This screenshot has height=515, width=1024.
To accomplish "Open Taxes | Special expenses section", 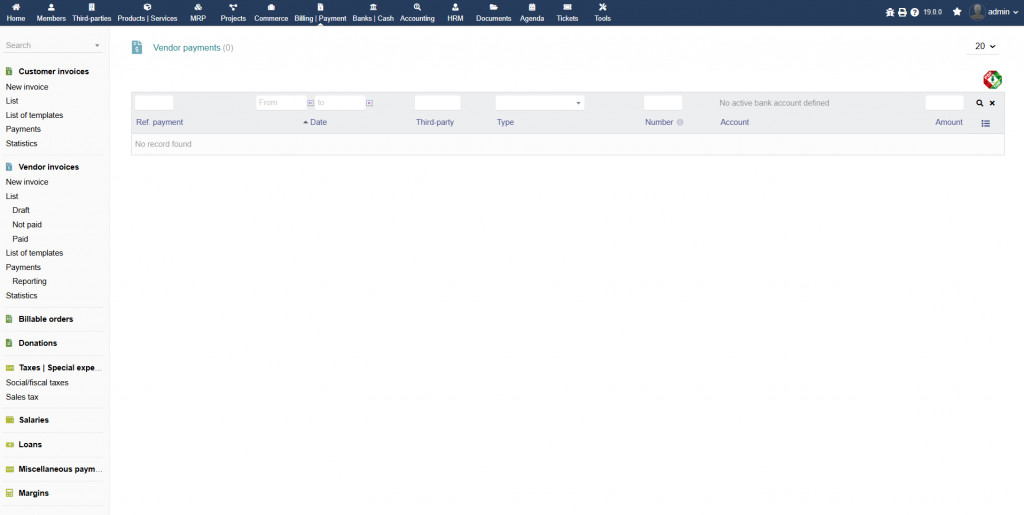I will click(61, 367).
